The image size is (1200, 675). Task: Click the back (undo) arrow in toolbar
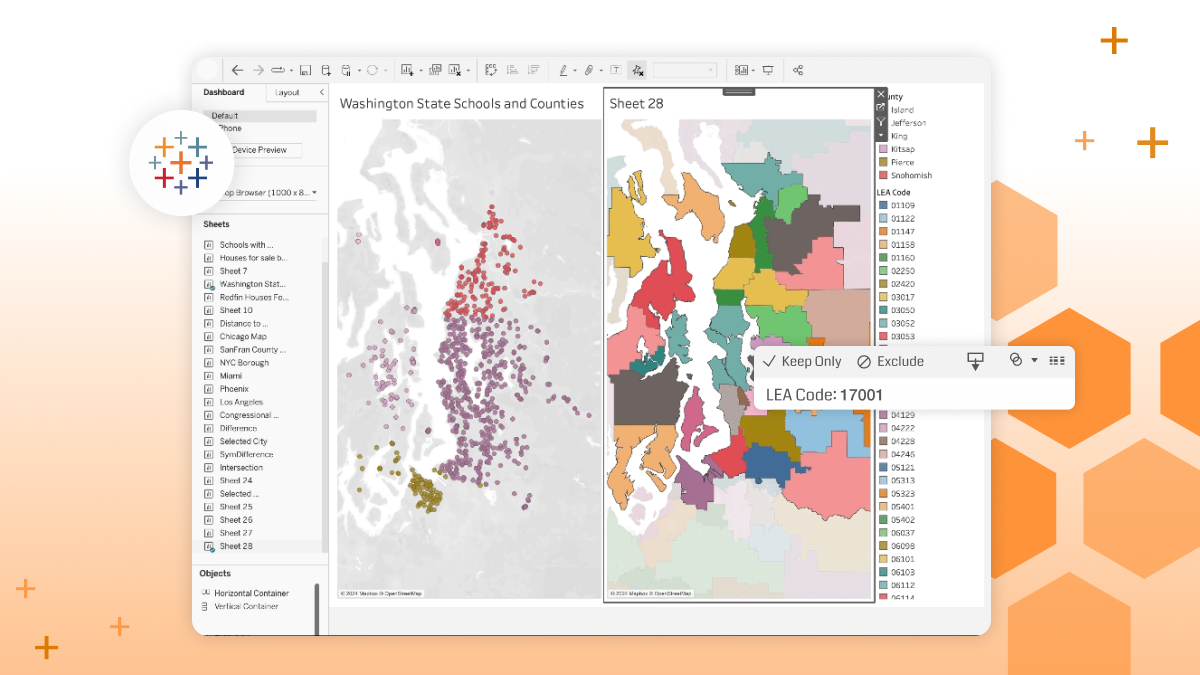[x=237, y=70]
